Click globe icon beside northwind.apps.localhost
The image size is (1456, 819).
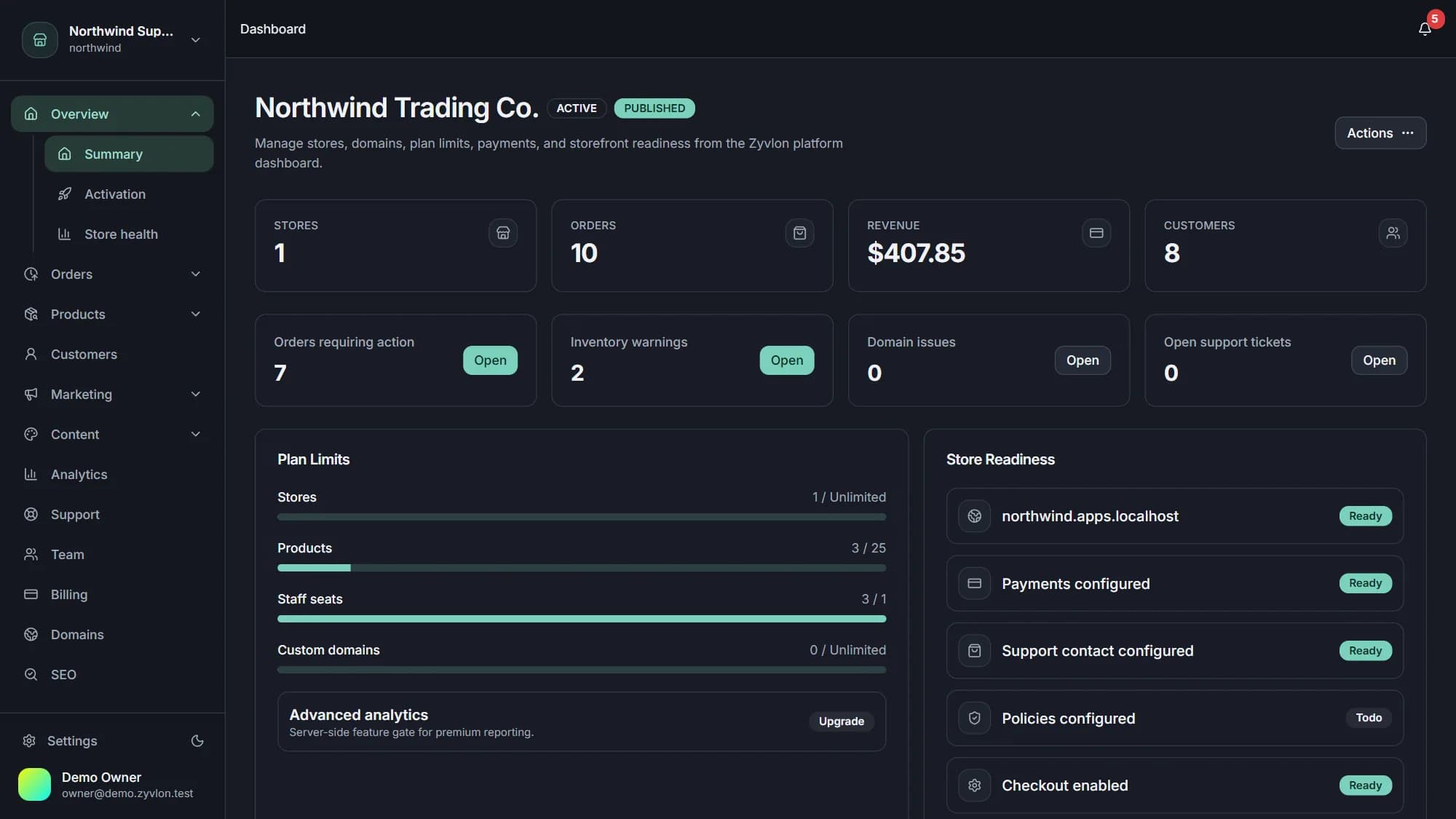pyautogui.click(x=974, y=516)
